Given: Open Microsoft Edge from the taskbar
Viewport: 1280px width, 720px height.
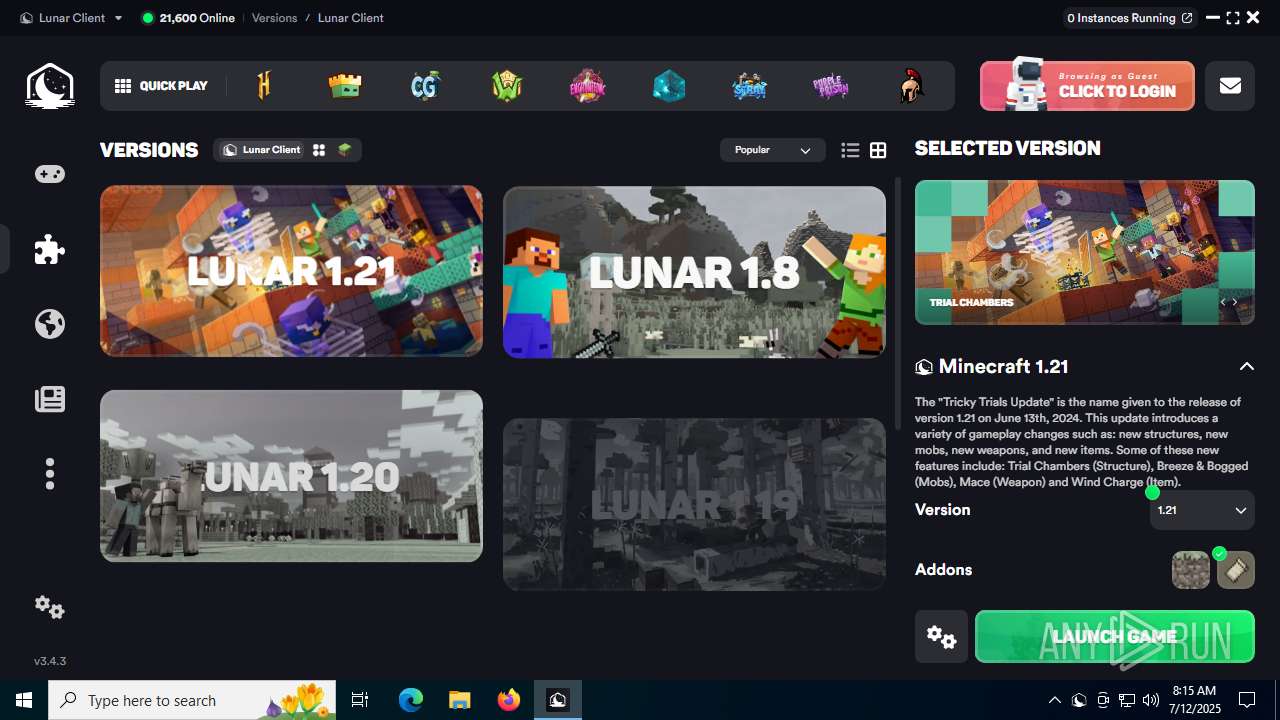Looking at the screenshot, I should [x=411, y=700].
